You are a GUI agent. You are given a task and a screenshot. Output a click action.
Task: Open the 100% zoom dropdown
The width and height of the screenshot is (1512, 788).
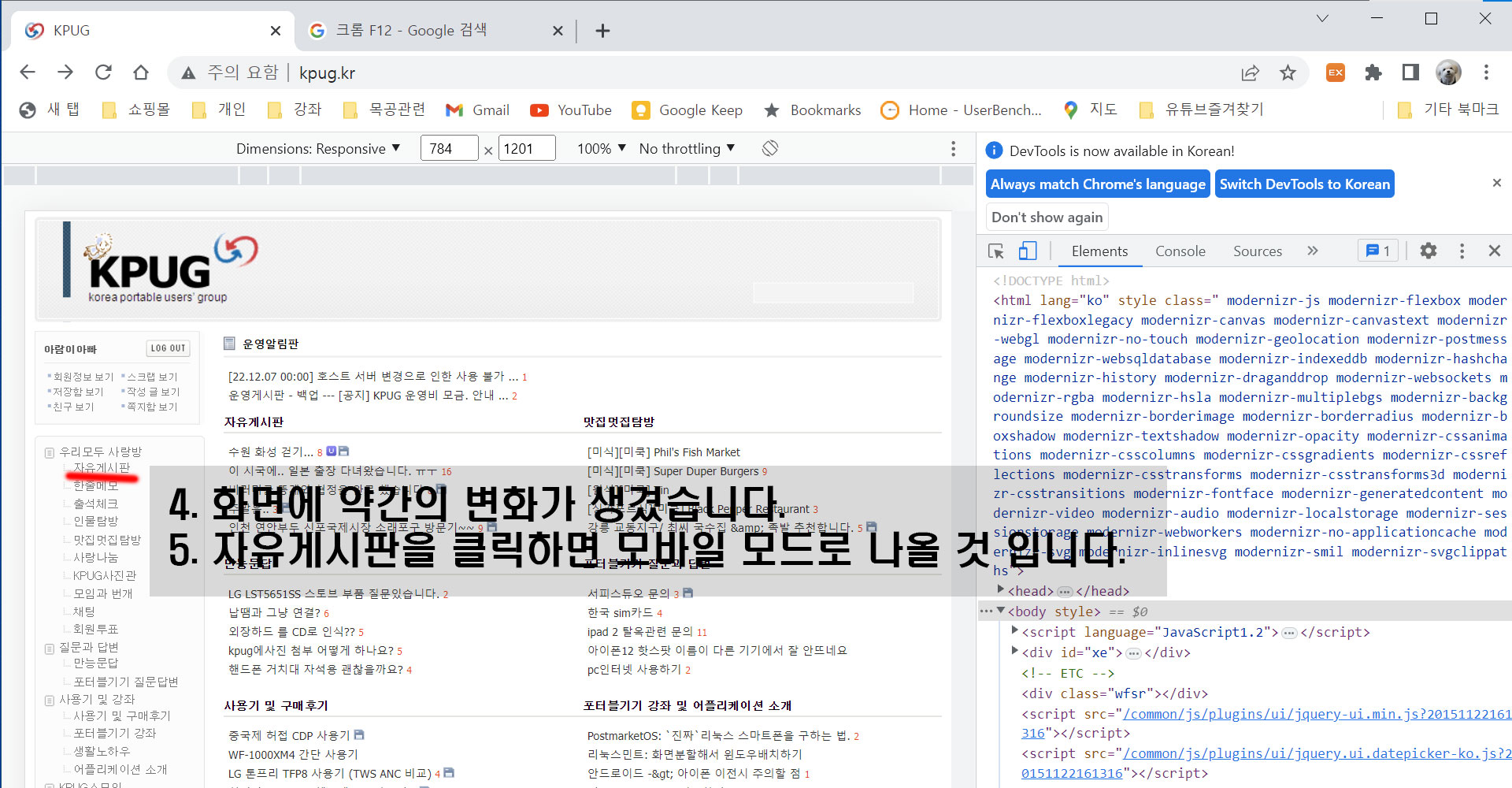point(601,148)
